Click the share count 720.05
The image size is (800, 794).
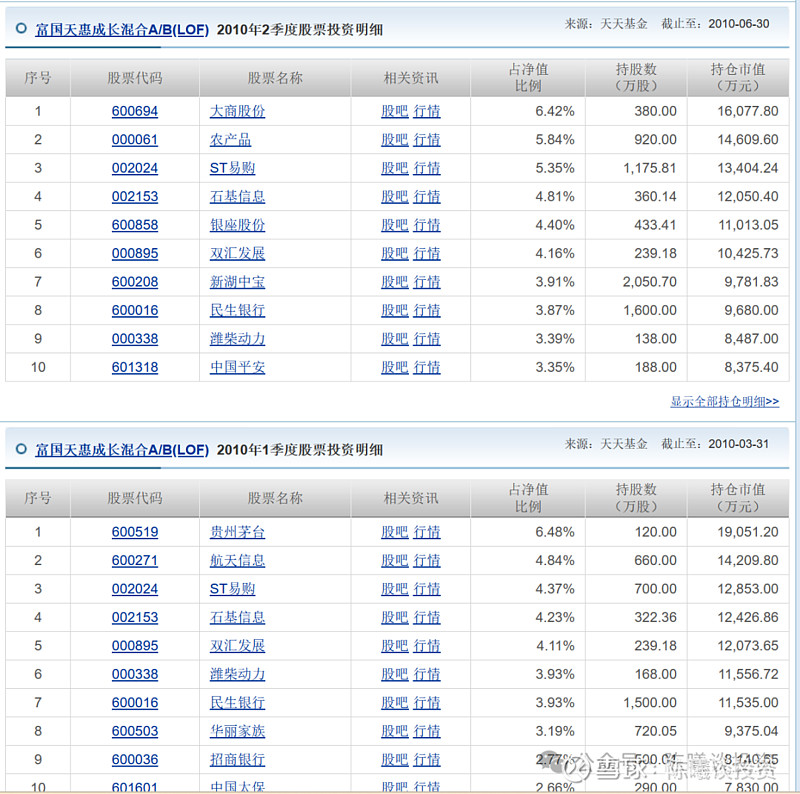click(656, 731)
